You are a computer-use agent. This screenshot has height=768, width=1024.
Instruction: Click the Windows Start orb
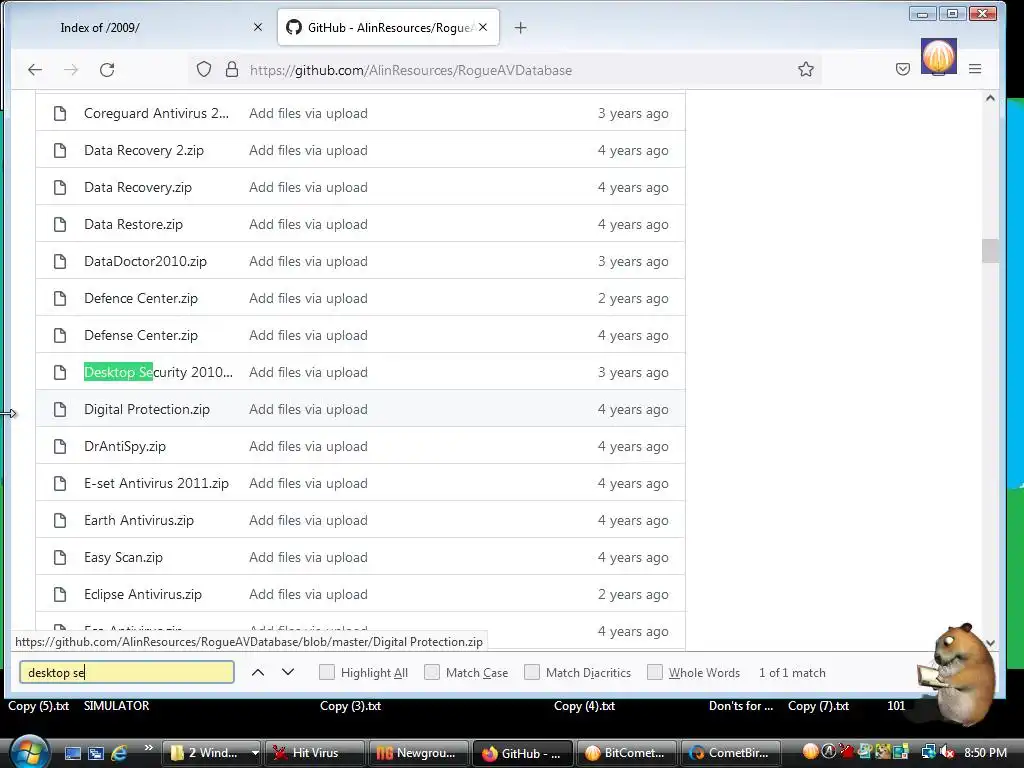pos(27,752)
